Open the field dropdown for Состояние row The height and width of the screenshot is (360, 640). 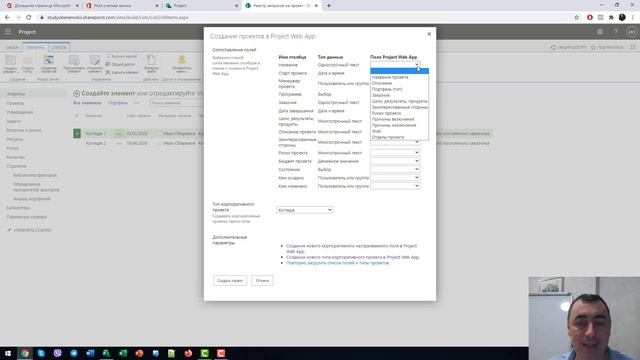pyautogui.click(x=395, y=169)
